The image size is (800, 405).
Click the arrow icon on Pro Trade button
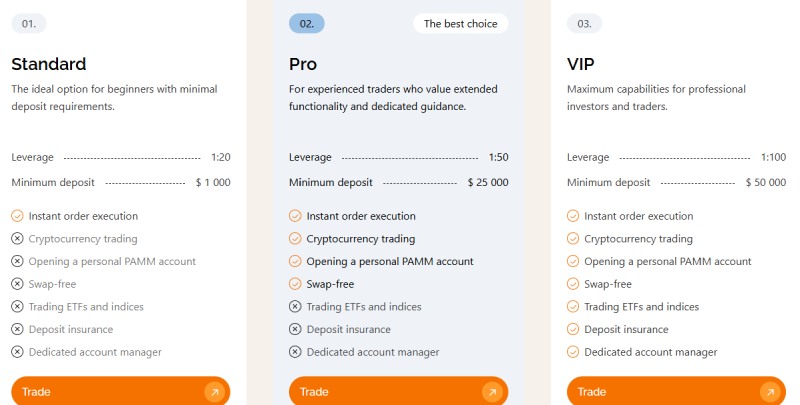click(492, 392)
